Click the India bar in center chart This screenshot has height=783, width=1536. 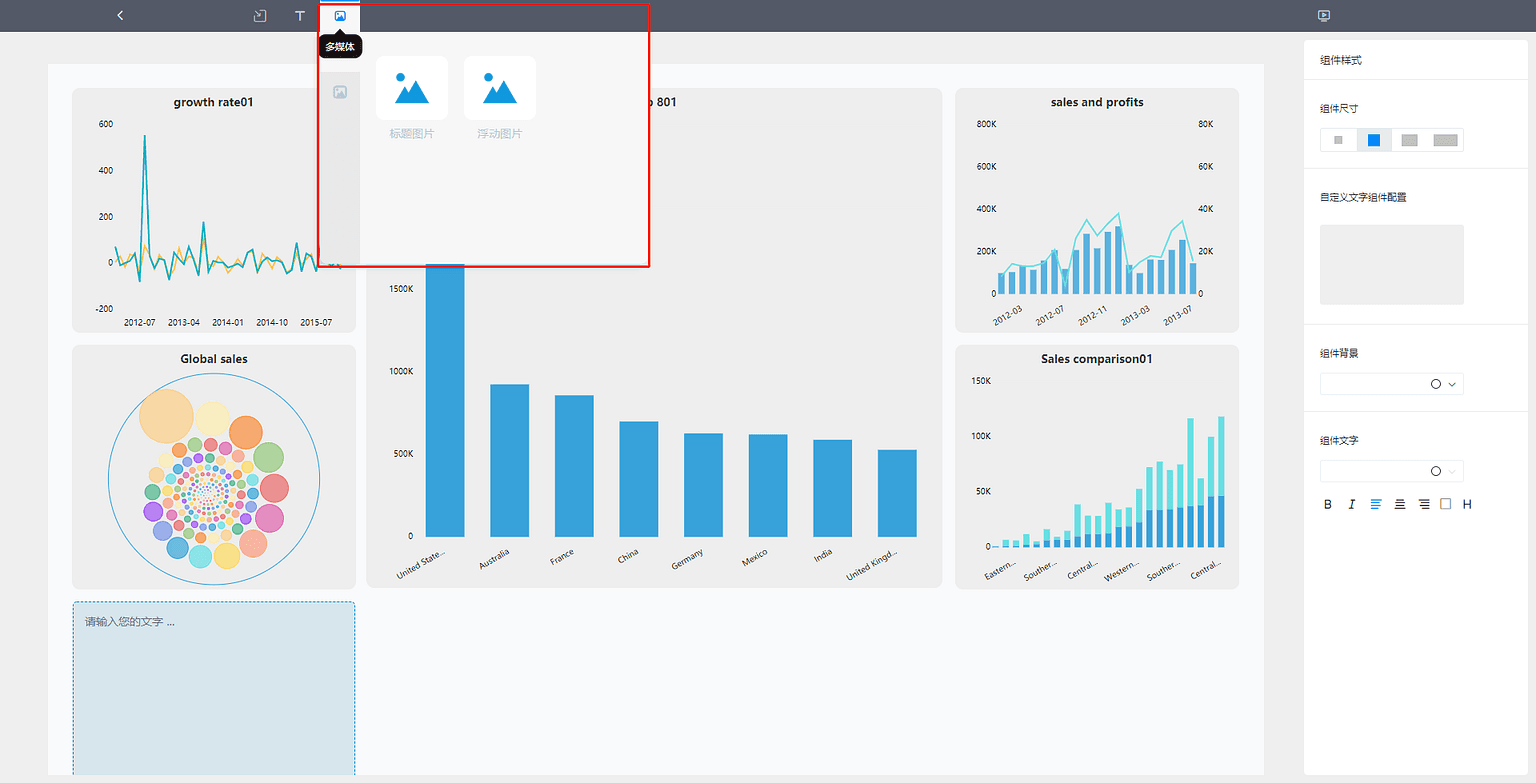832,489
